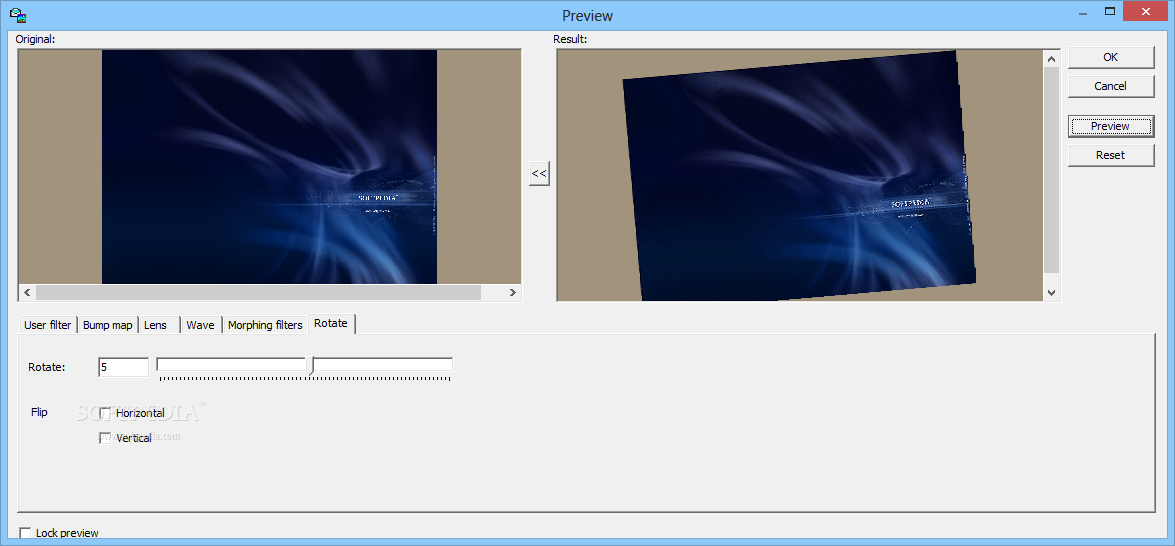Enable the Horizontal flip checkbox

[x=105, y=413]
